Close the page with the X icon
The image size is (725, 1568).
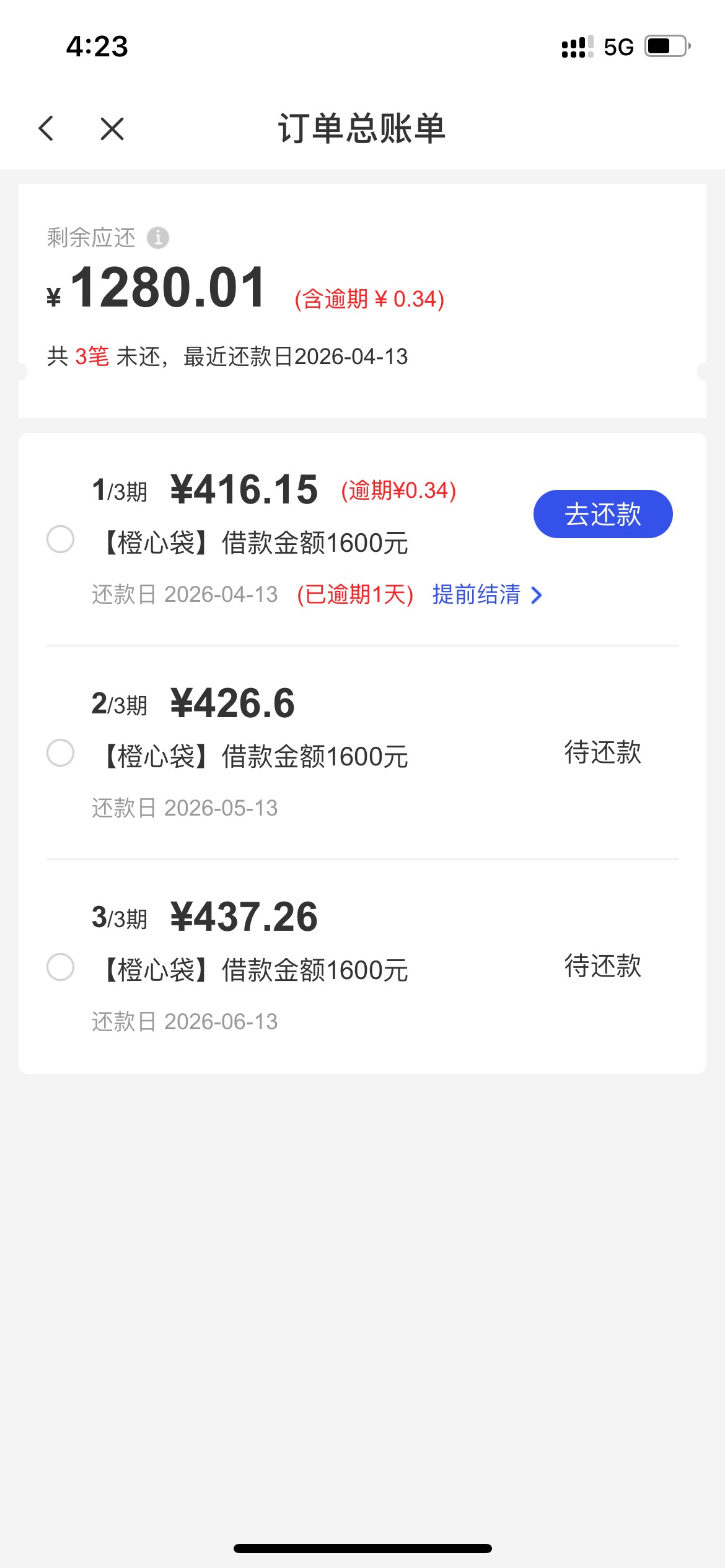(x=112, y=129)
